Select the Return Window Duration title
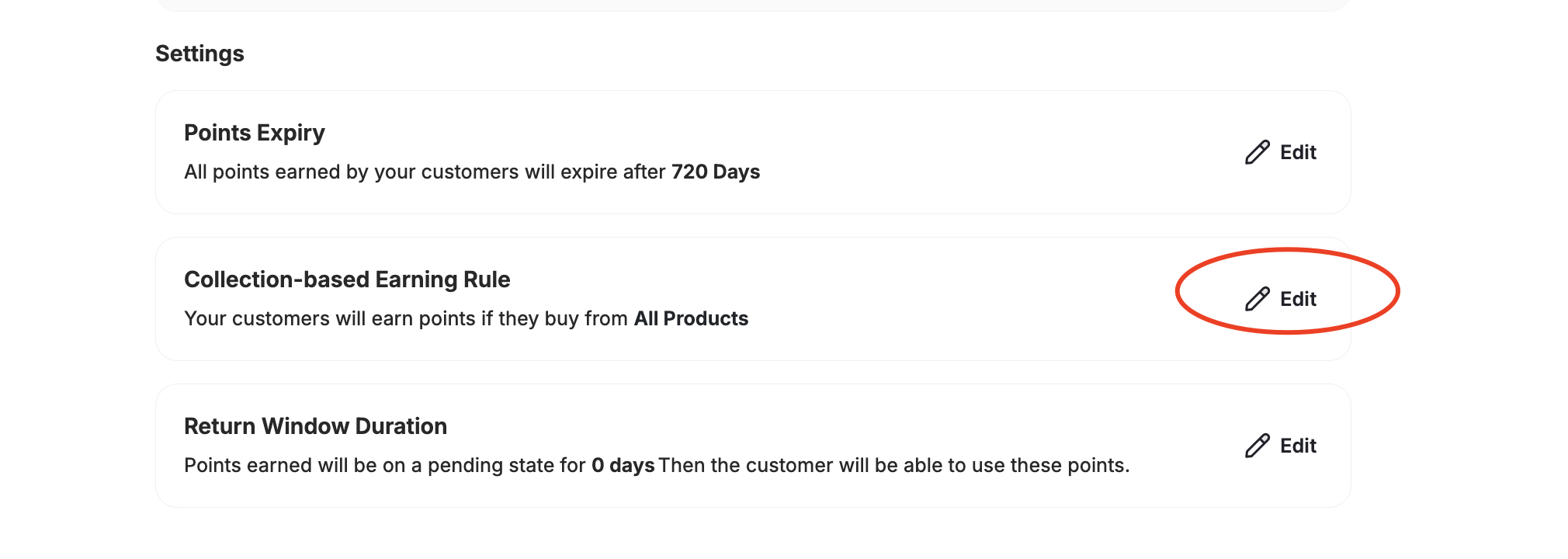 click(315, 425)
